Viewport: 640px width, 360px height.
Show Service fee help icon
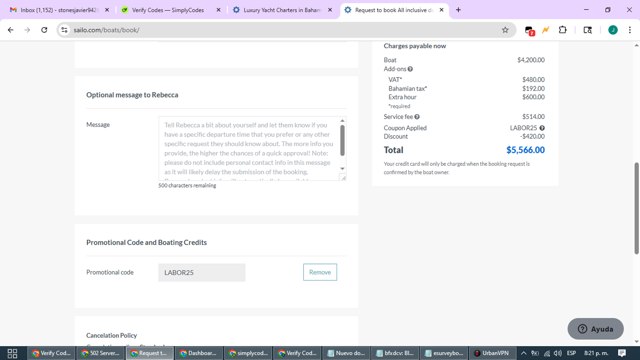click(417, 117)
